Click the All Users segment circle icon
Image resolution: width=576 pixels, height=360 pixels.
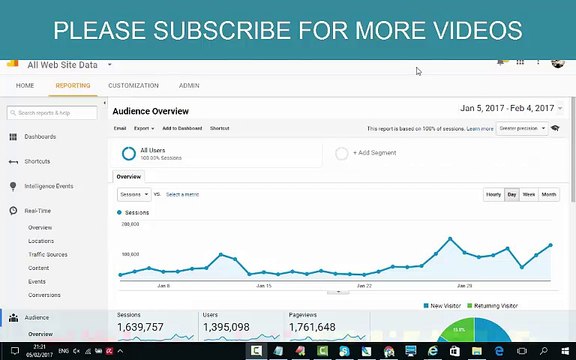129,154
